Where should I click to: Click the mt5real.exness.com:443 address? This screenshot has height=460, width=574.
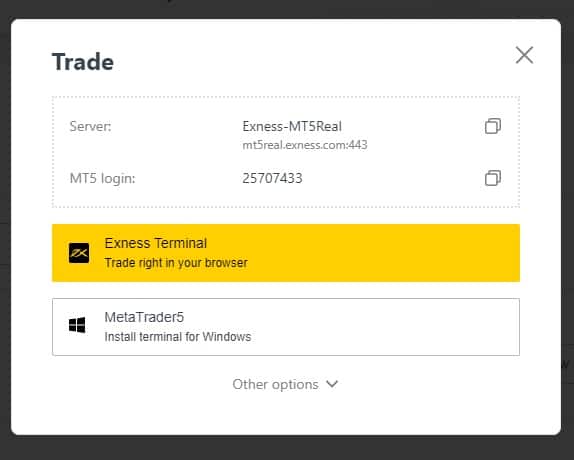pyautogui.click(x=305, y=145)
